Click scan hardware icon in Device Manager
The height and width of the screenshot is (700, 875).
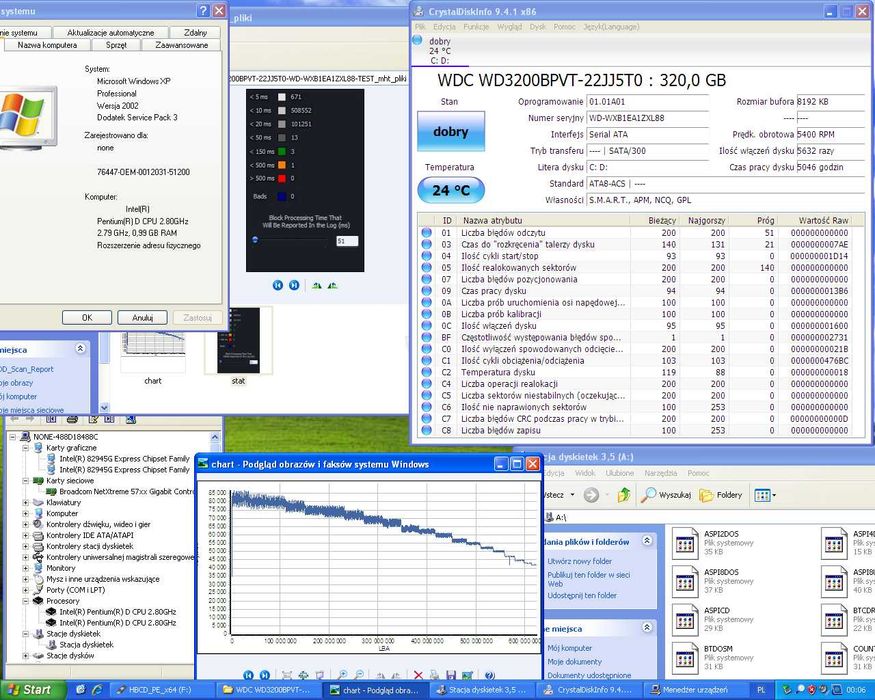pyautogui.click(x=131, y=420)
